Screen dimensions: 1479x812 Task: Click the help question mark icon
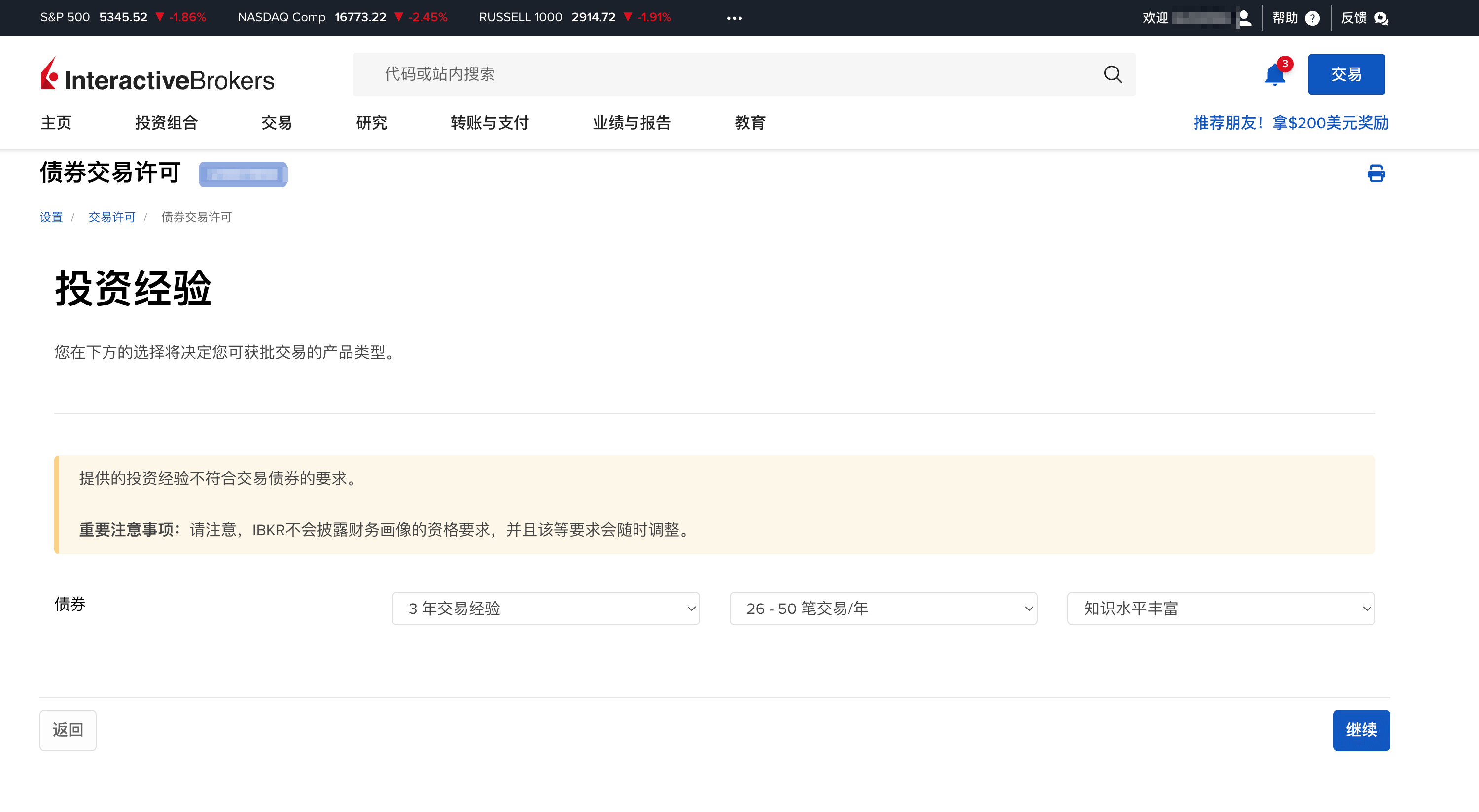pos(1312,18)
